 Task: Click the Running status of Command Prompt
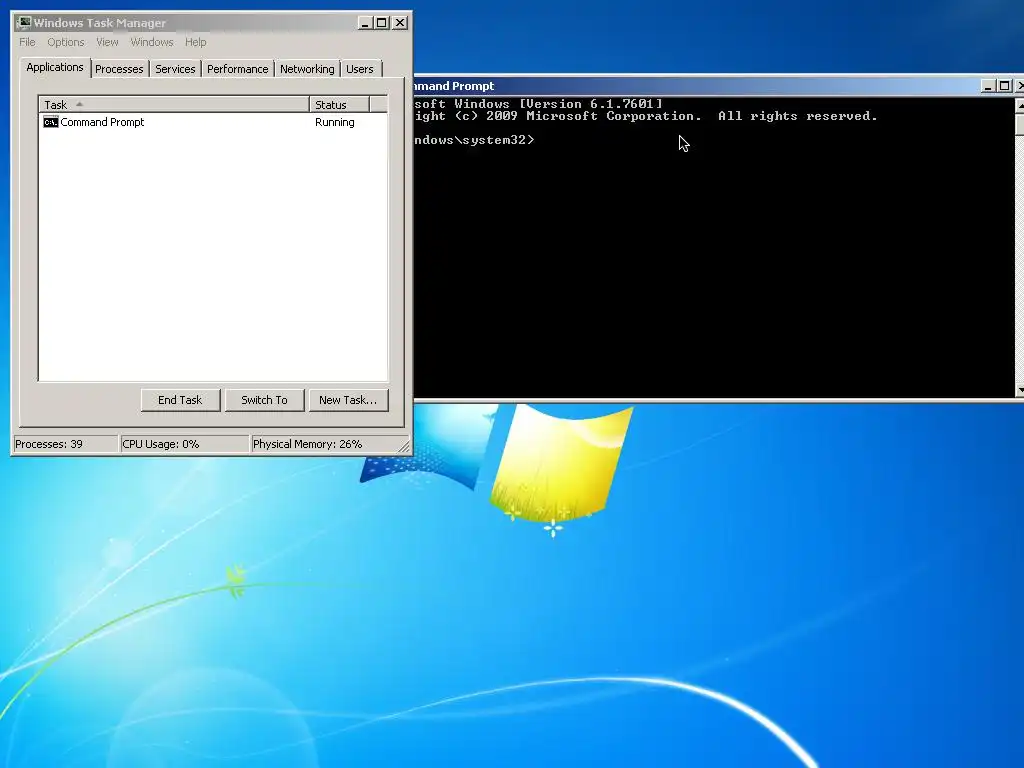[x=334, y=122]
